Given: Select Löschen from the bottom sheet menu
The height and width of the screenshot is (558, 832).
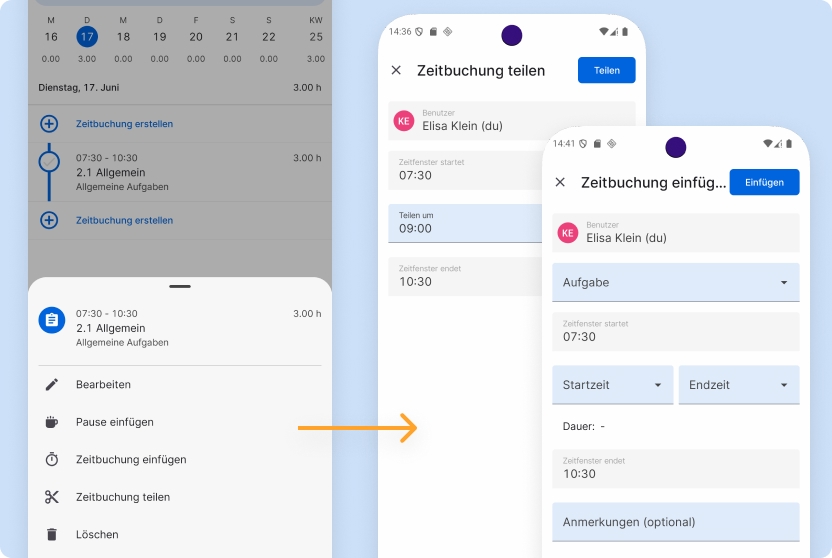Looking at the screenshot, I should (97, 535).
